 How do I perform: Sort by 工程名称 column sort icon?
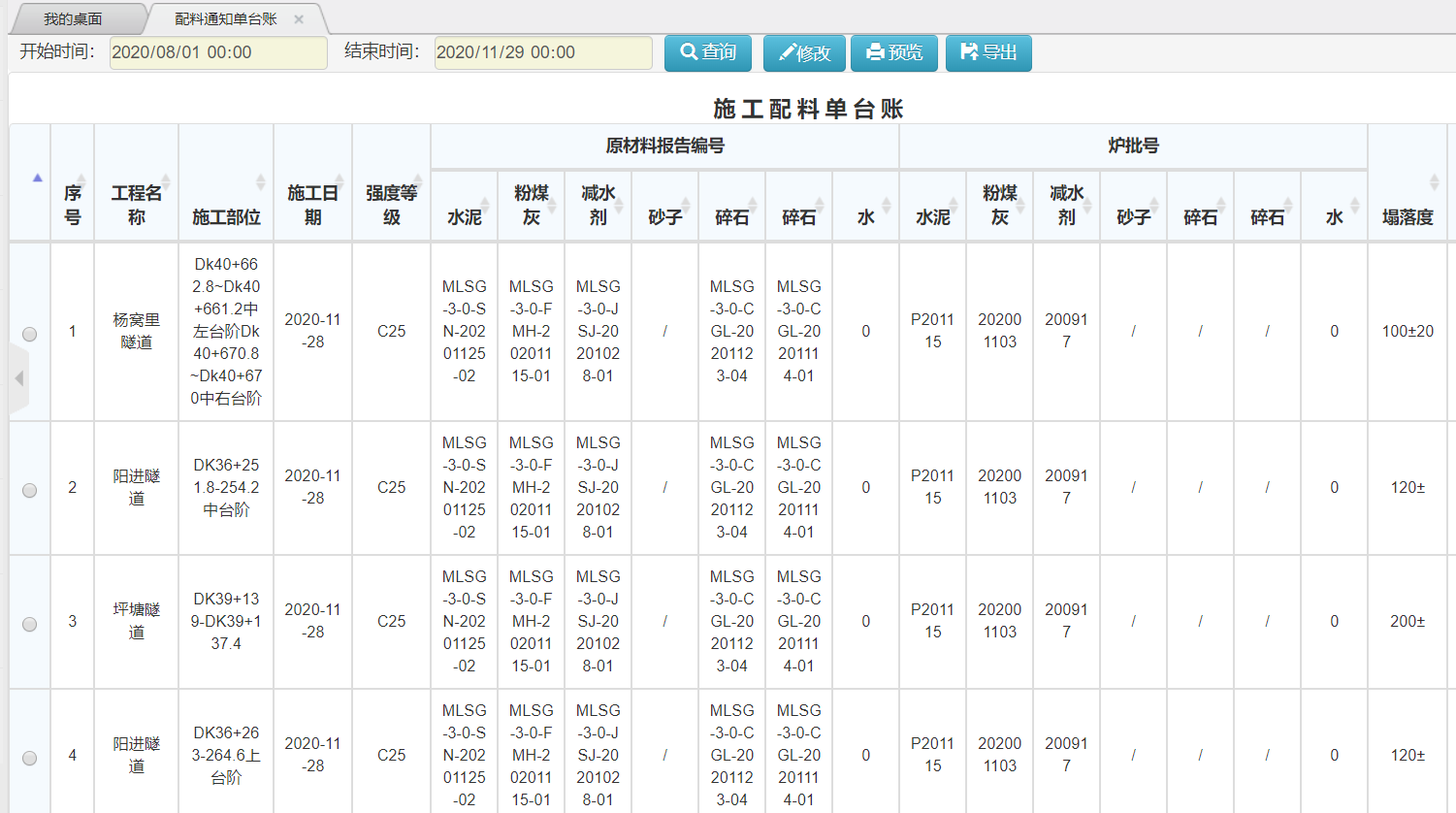point(166,181)
